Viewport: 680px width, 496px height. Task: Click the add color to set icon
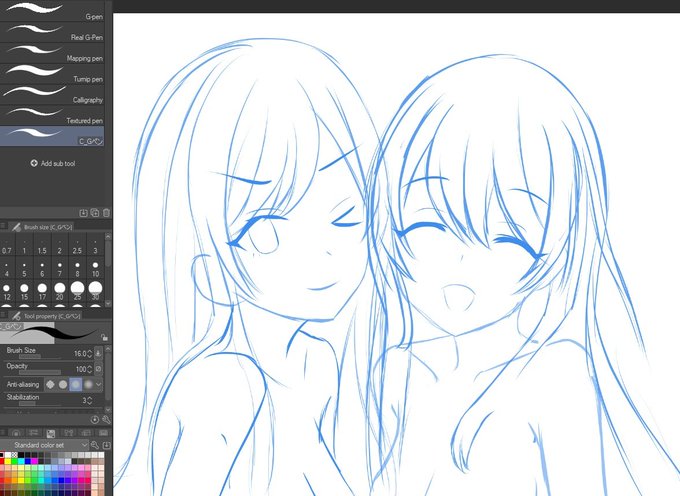tap(106, 445)
